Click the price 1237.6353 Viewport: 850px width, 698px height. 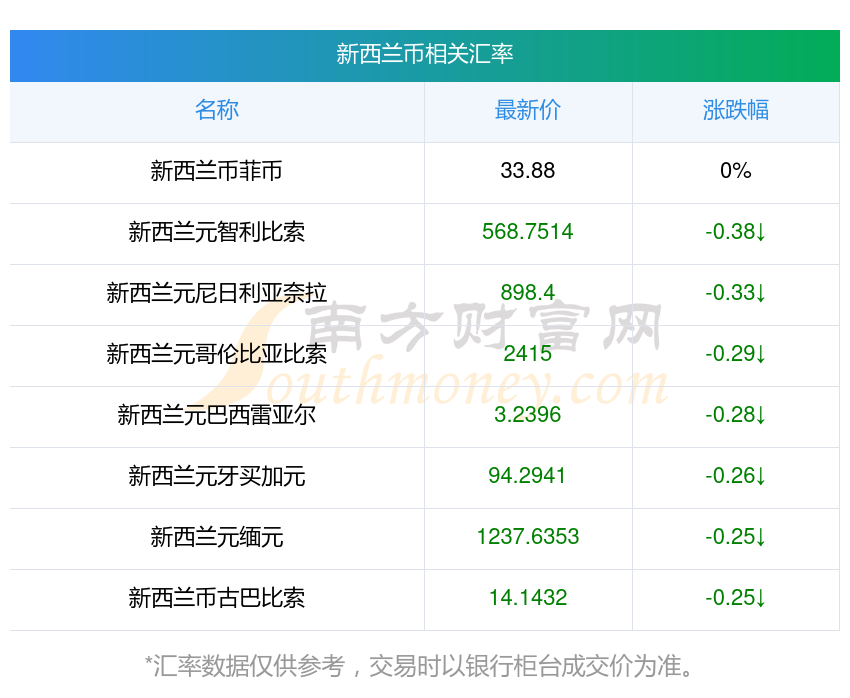(527, 537)
